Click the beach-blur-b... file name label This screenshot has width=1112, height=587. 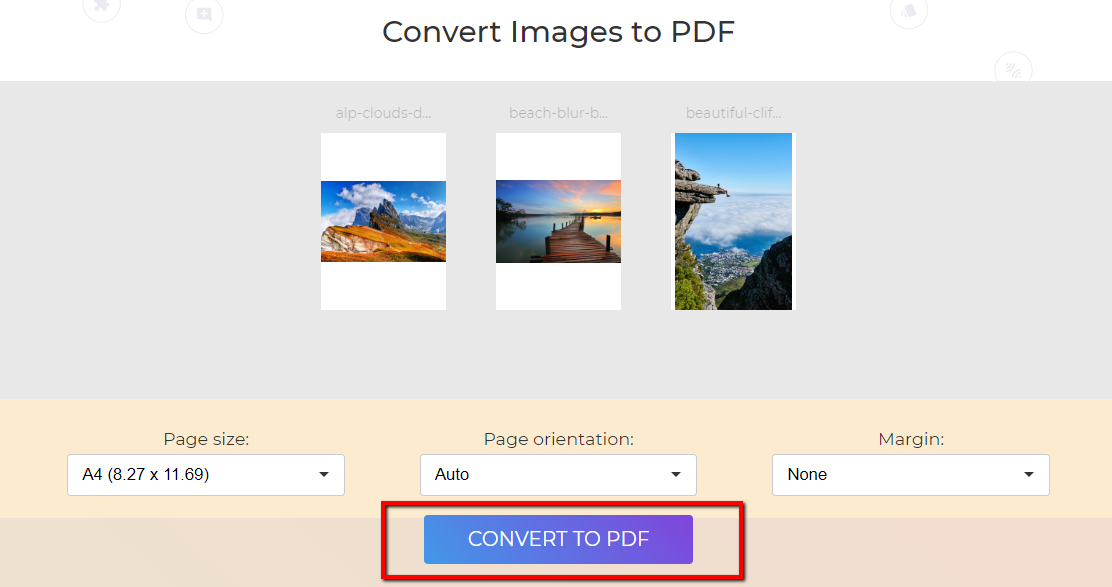coord(558,113)
